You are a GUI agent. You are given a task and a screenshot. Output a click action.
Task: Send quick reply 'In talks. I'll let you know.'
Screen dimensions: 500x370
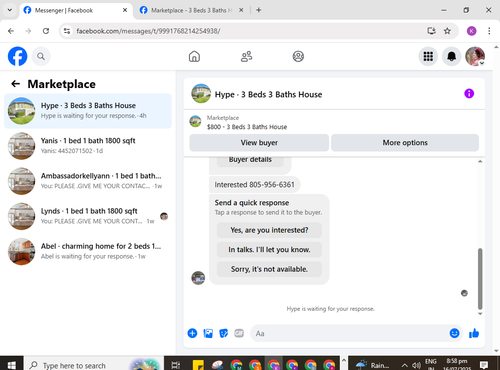(269, 249)
